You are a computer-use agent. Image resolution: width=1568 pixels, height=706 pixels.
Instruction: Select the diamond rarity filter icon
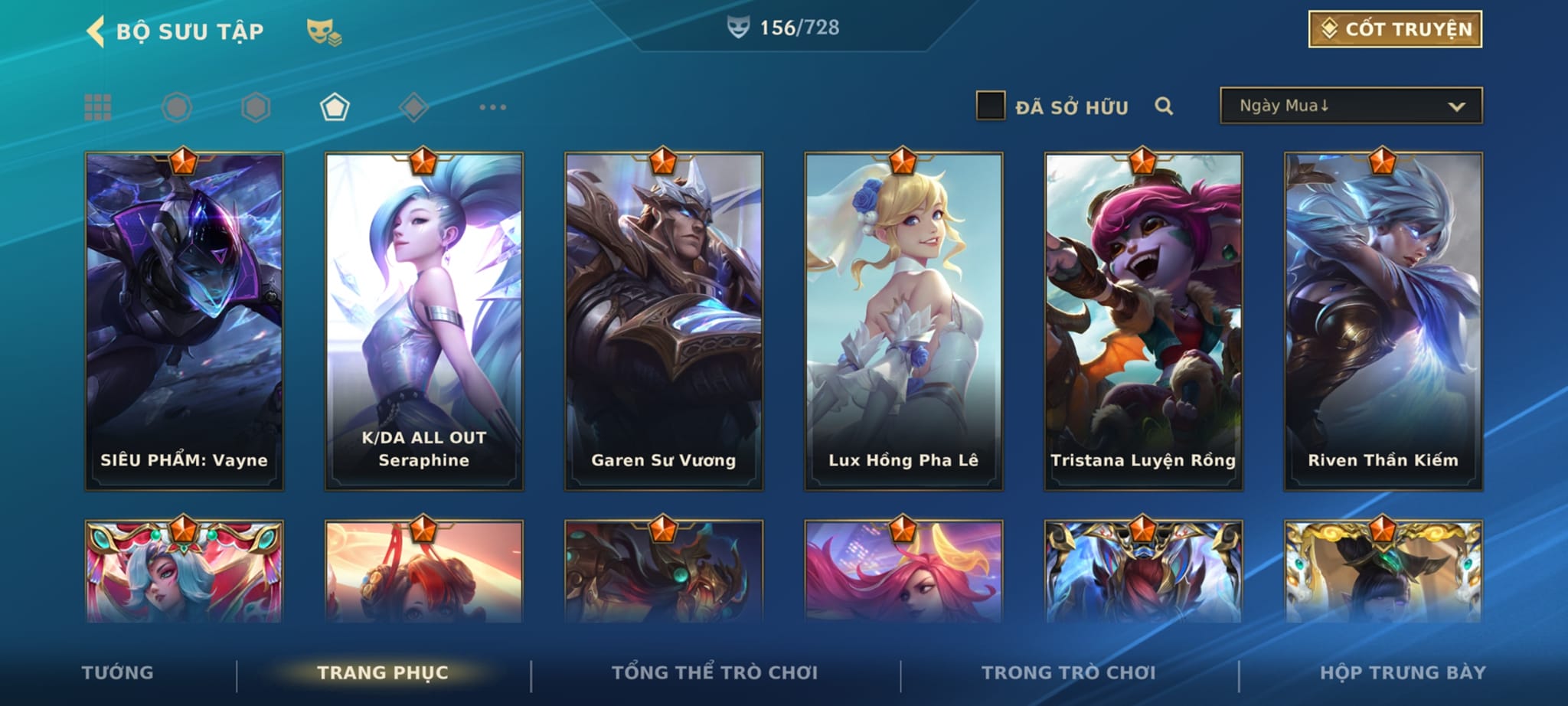[413, 107]
